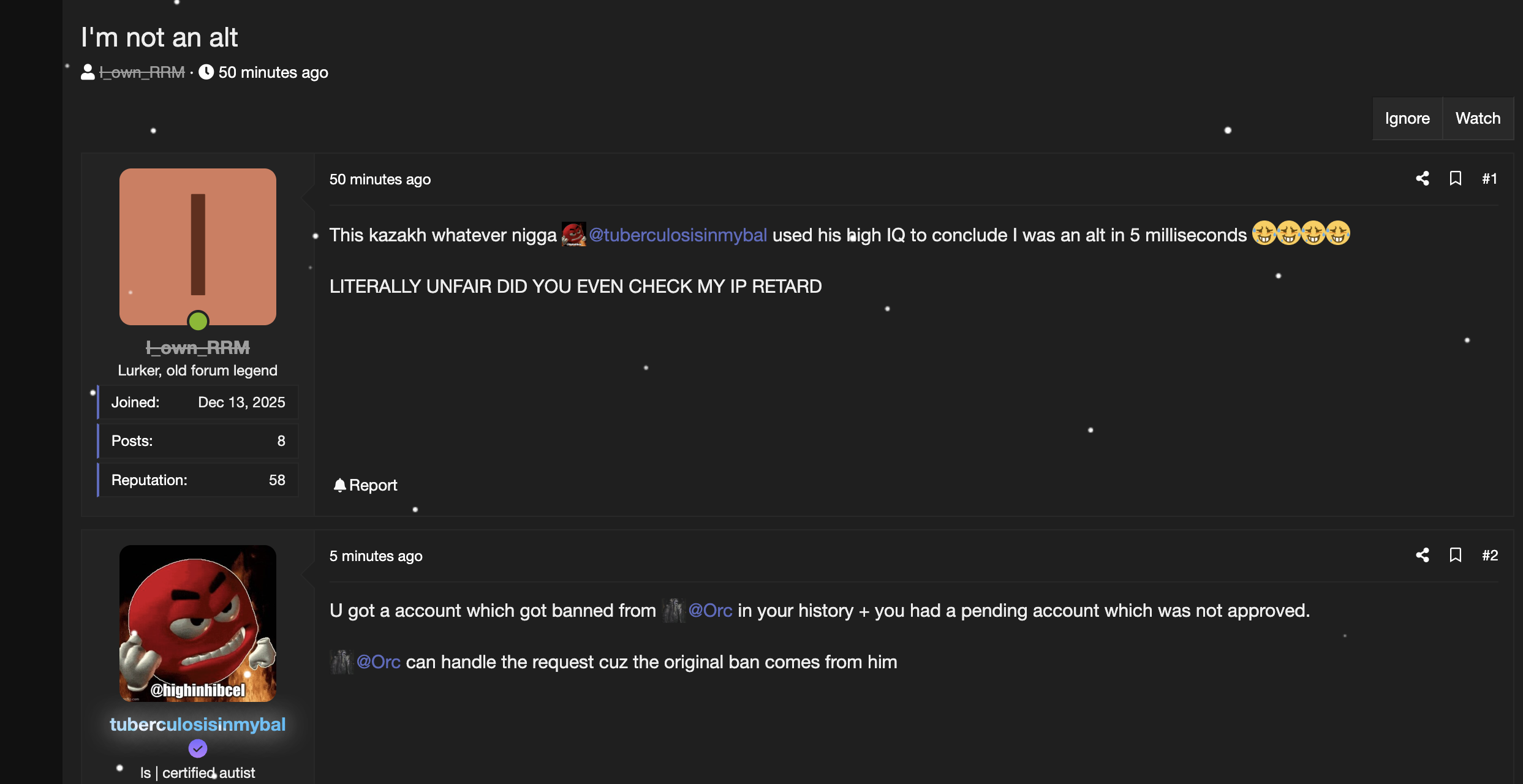Click the clock icon beside 50 minutes ago
1523x784 pixels.
(x=206, y=72)
